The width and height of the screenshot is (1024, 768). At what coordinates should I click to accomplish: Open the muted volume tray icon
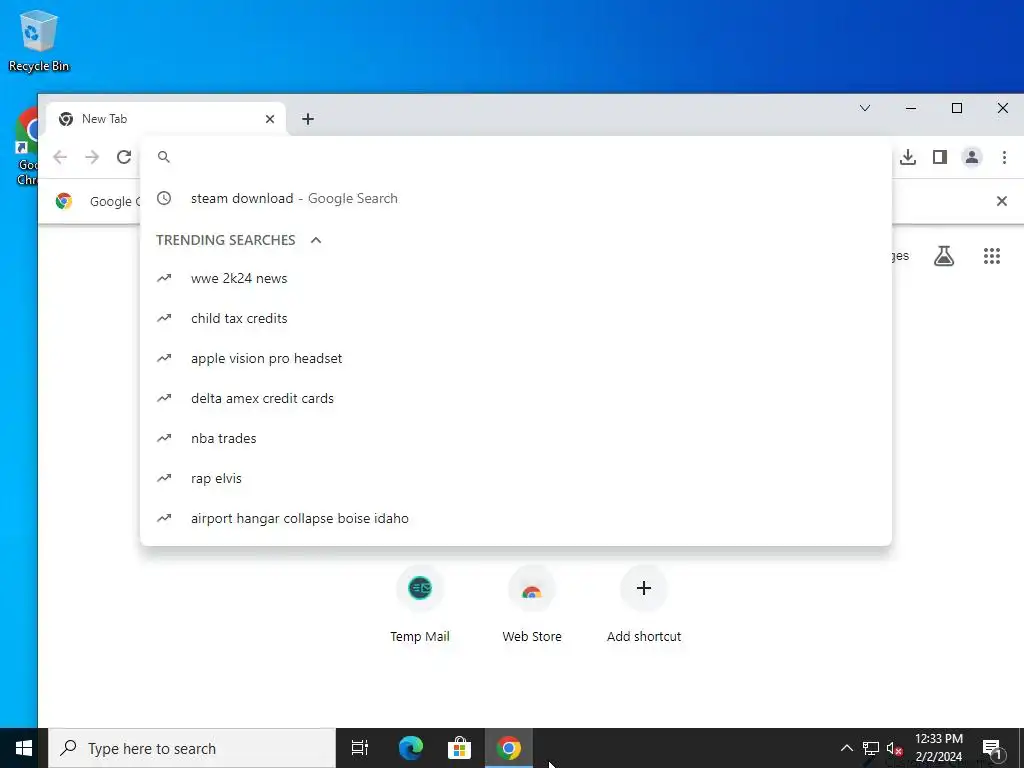point(894,748)
